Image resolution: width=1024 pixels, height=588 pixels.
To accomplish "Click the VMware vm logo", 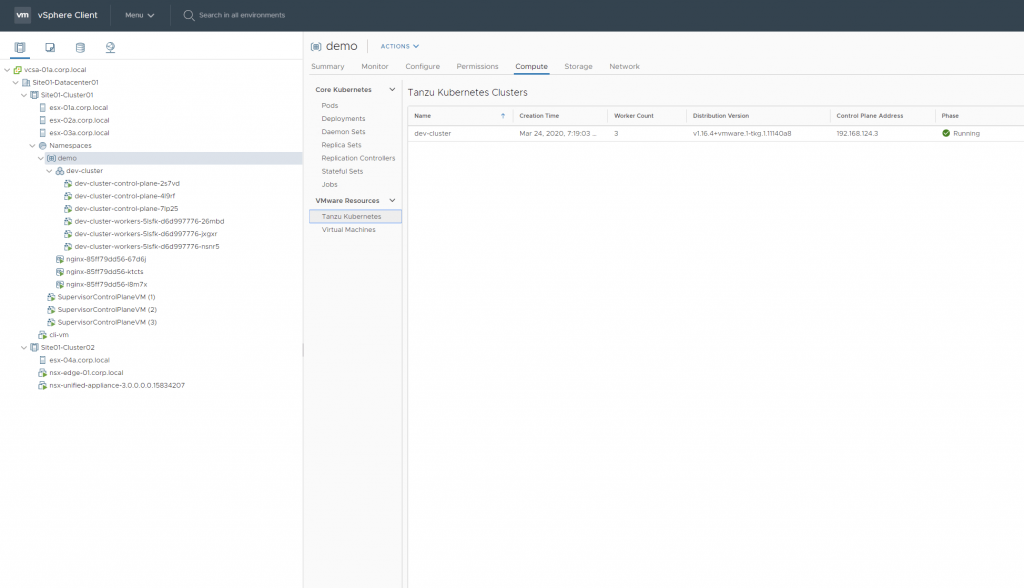I will point(22,15).
